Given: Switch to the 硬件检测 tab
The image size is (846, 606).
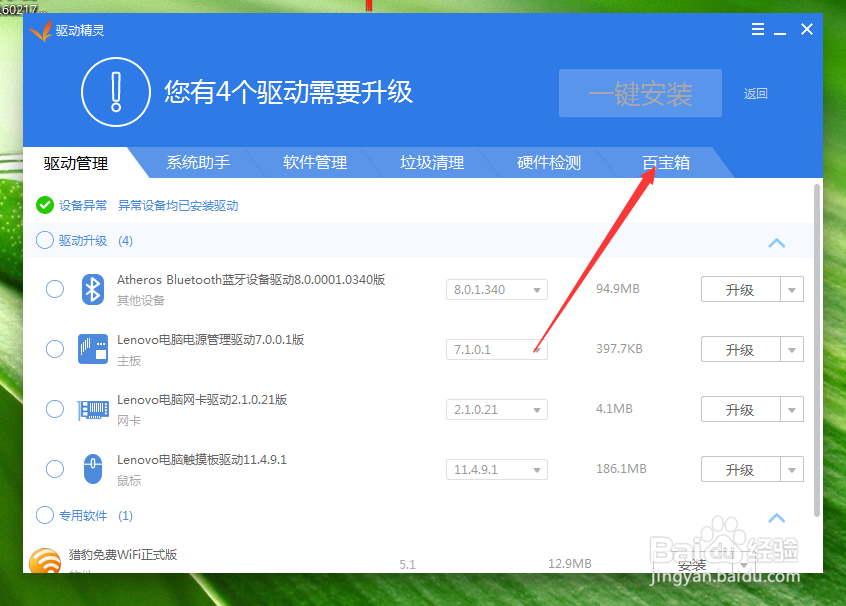Looking at the screenshot, I should (x=549, y=162).
